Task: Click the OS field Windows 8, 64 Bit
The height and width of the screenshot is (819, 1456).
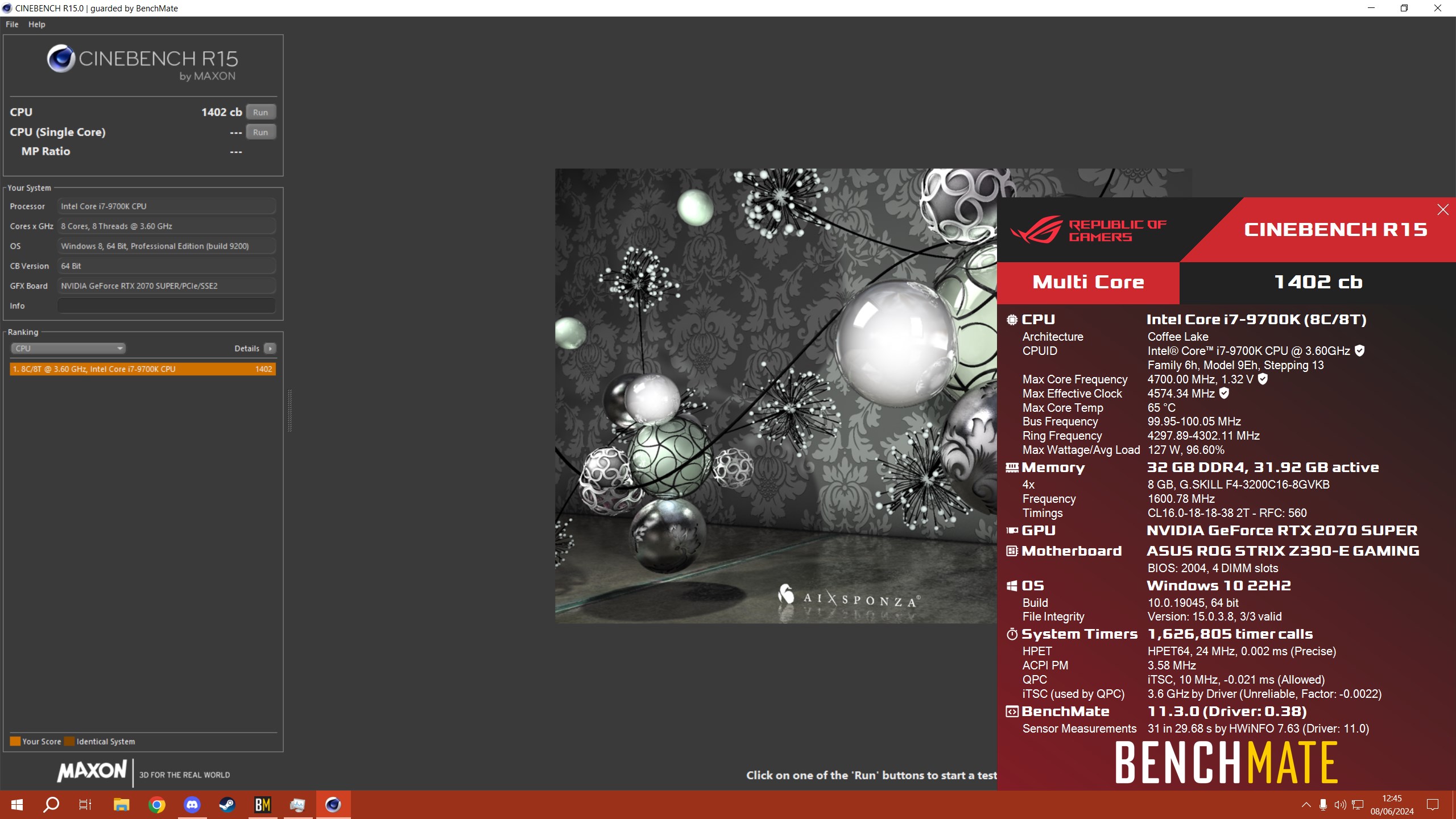Action: (167, 246)
